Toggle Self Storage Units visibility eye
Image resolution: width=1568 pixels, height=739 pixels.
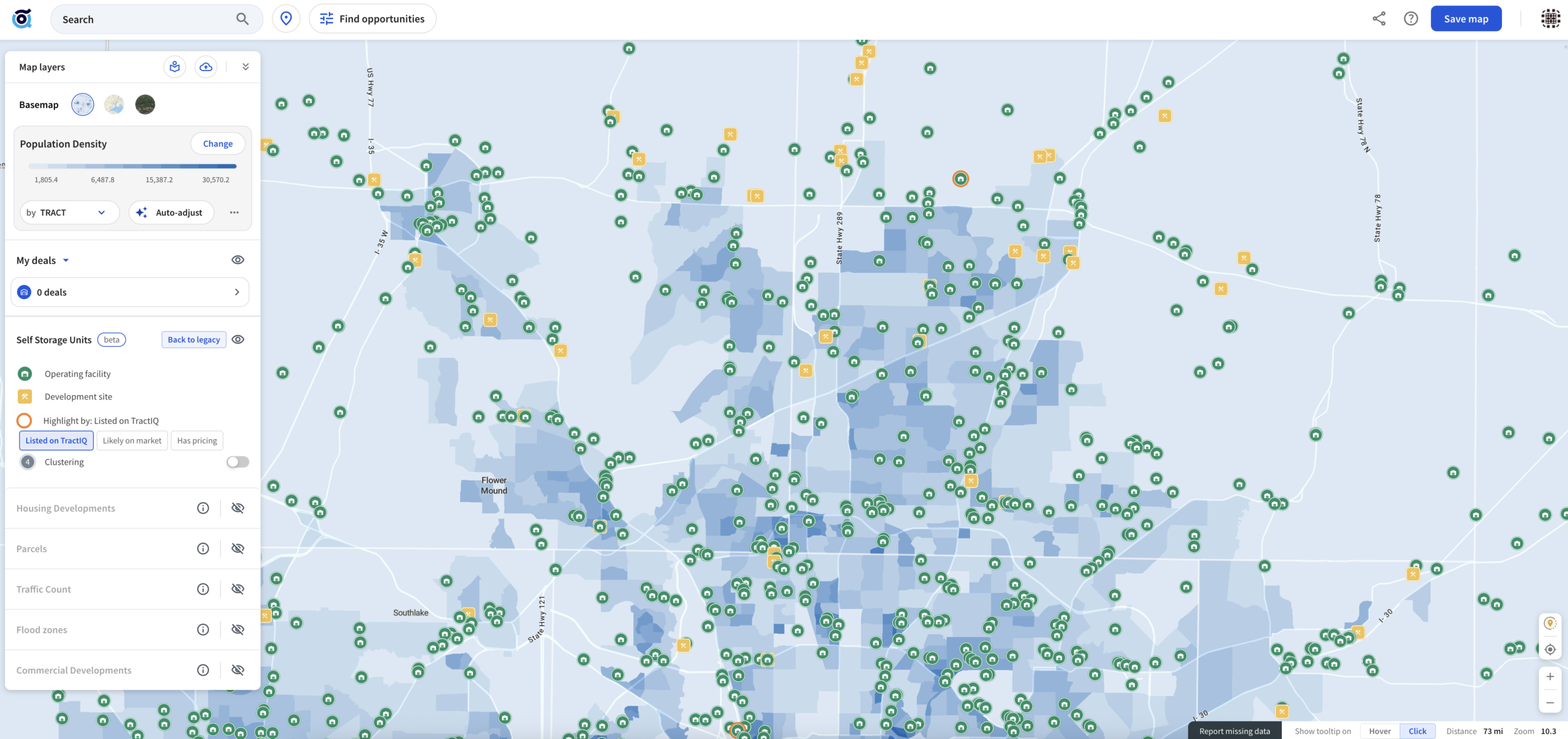click(x=238, y=339)
